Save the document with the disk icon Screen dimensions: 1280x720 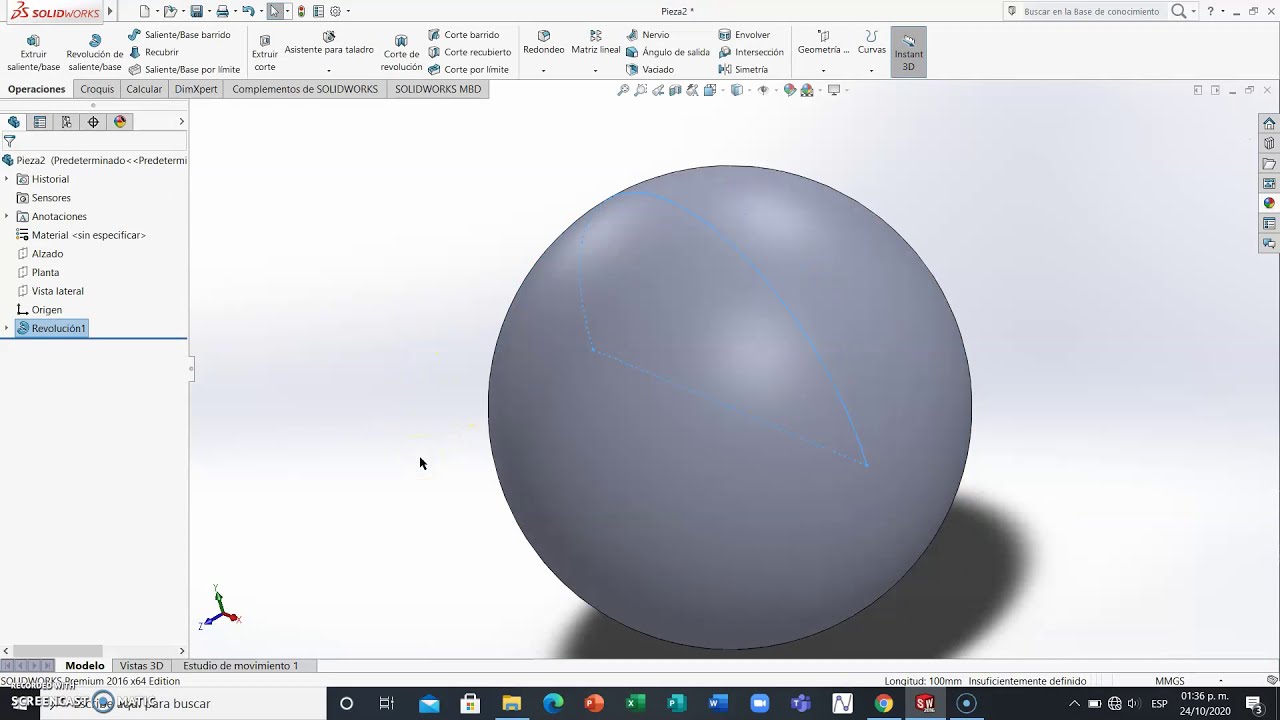(197, 11)
